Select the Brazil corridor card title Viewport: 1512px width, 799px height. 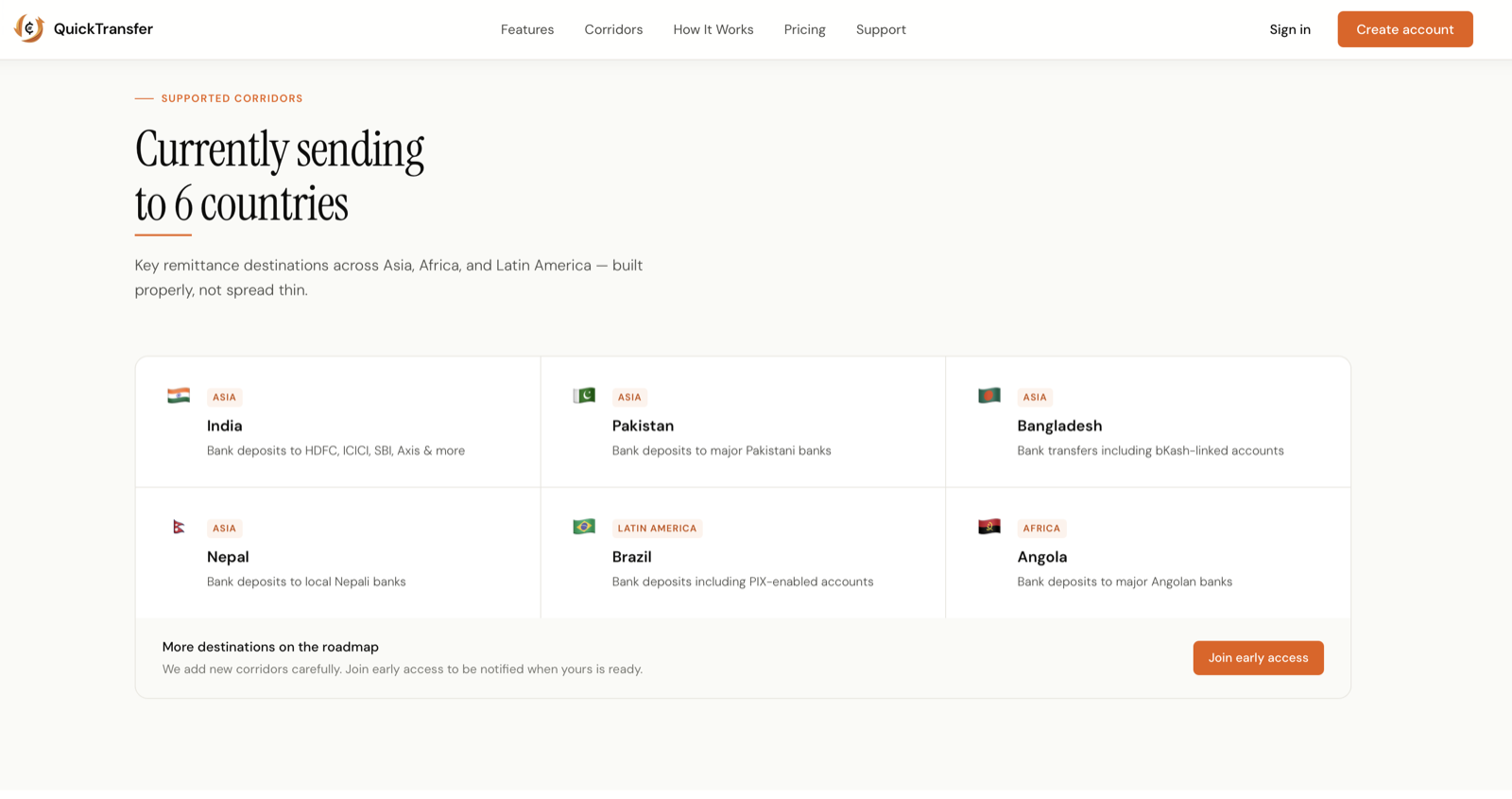click(x=632, y=557)
